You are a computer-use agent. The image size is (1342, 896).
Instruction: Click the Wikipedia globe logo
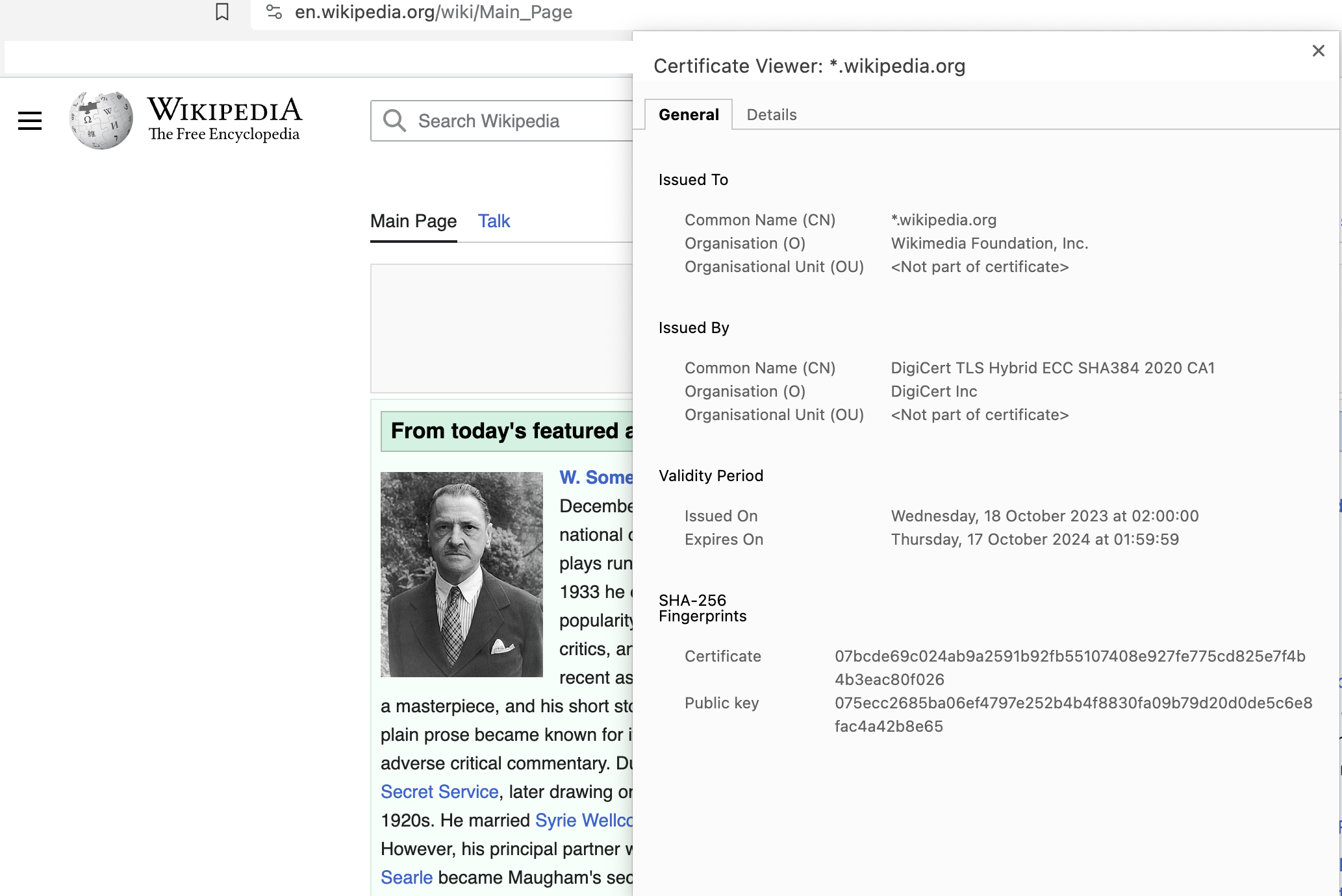click(x=101, y=120)
